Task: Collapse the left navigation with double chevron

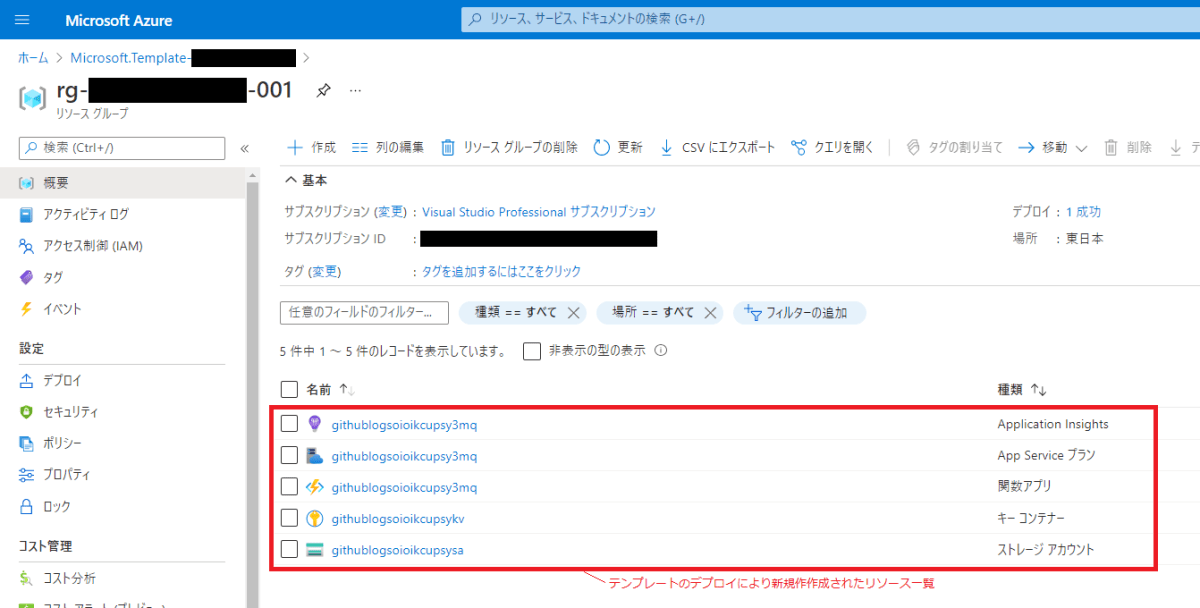Action: click(x=244, y=148)
